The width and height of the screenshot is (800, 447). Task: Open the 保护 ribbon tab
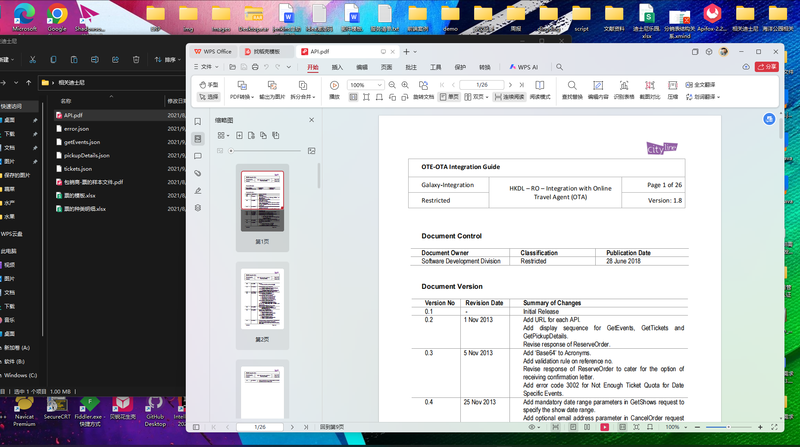click(x=460, y=67)
